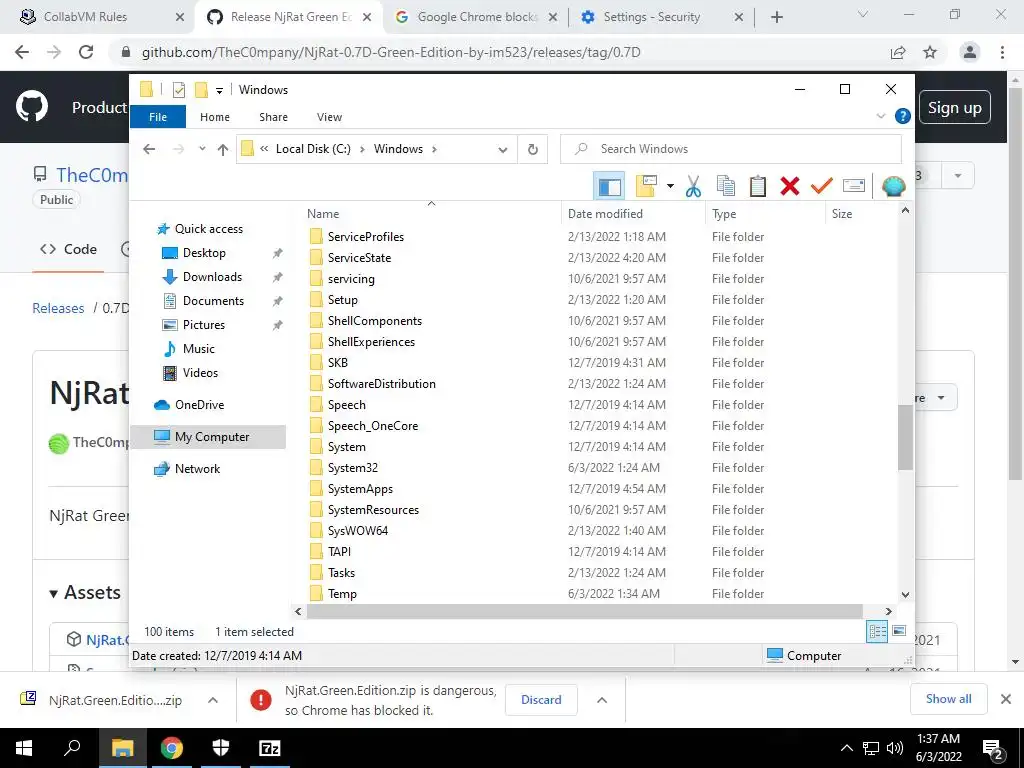Click the Properties quick access toolbar icon
Image resolution: width=1024 pixels, height=768 pixels.
point(179,90)
